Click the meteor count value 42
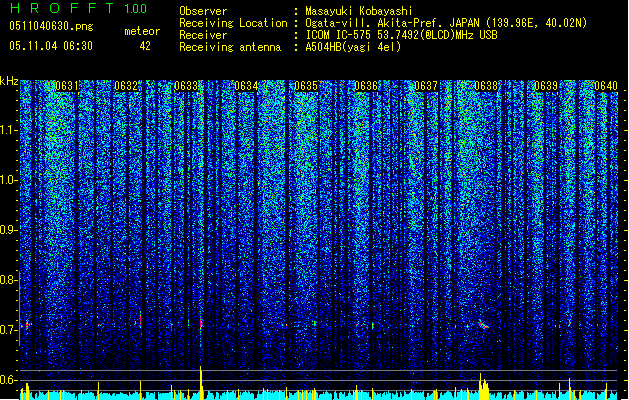Image resolution: width=629 pixels, height=400 pixels. pyautogui.click(x=145, y=46)
